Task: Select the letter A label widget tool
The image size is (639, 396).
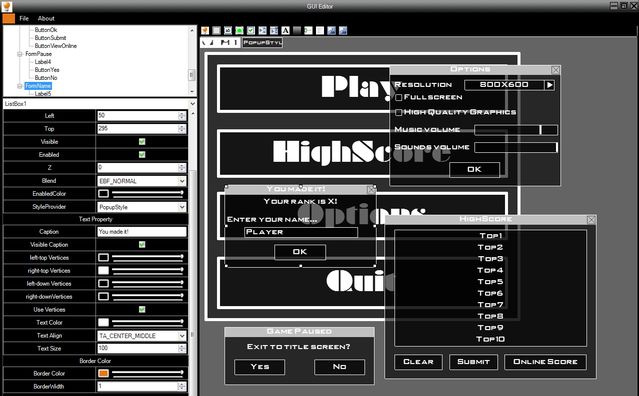Action: [x=285, y=31]
